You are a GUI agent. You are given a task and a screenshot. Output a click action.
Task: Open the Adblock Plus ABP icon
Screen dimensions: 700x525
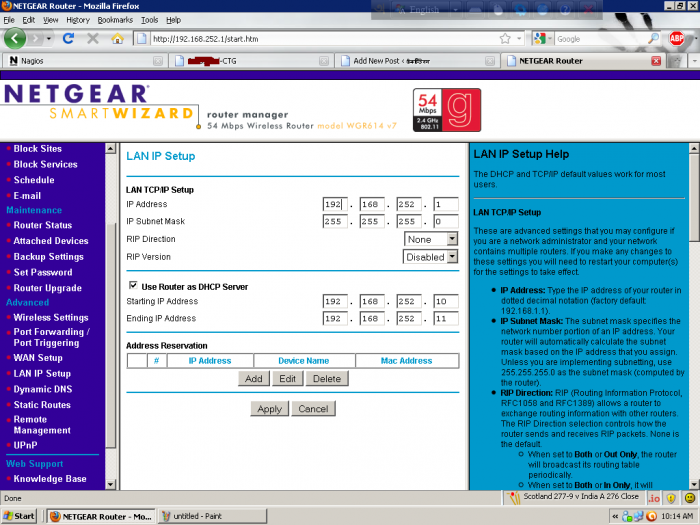(x=676, y=39)
